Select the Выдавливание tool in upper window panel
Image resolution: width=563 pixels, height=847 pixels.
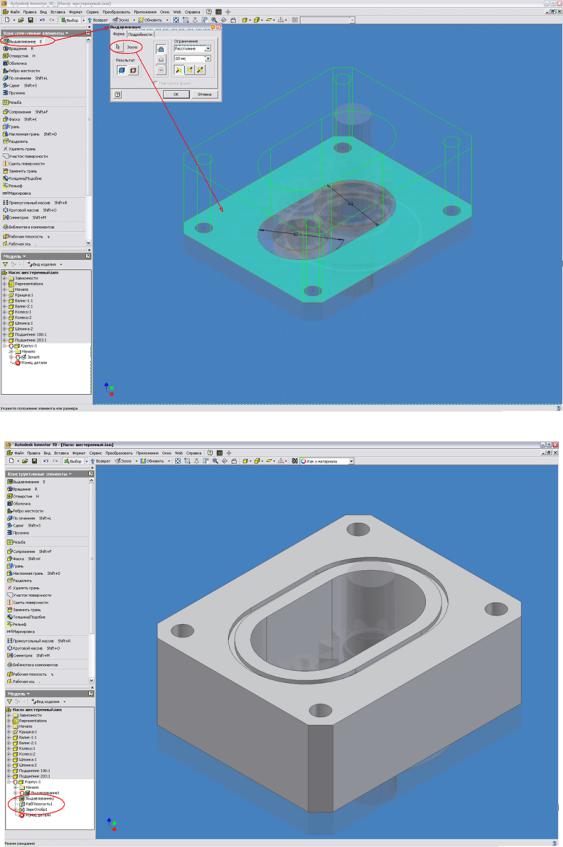pos(23,41)
